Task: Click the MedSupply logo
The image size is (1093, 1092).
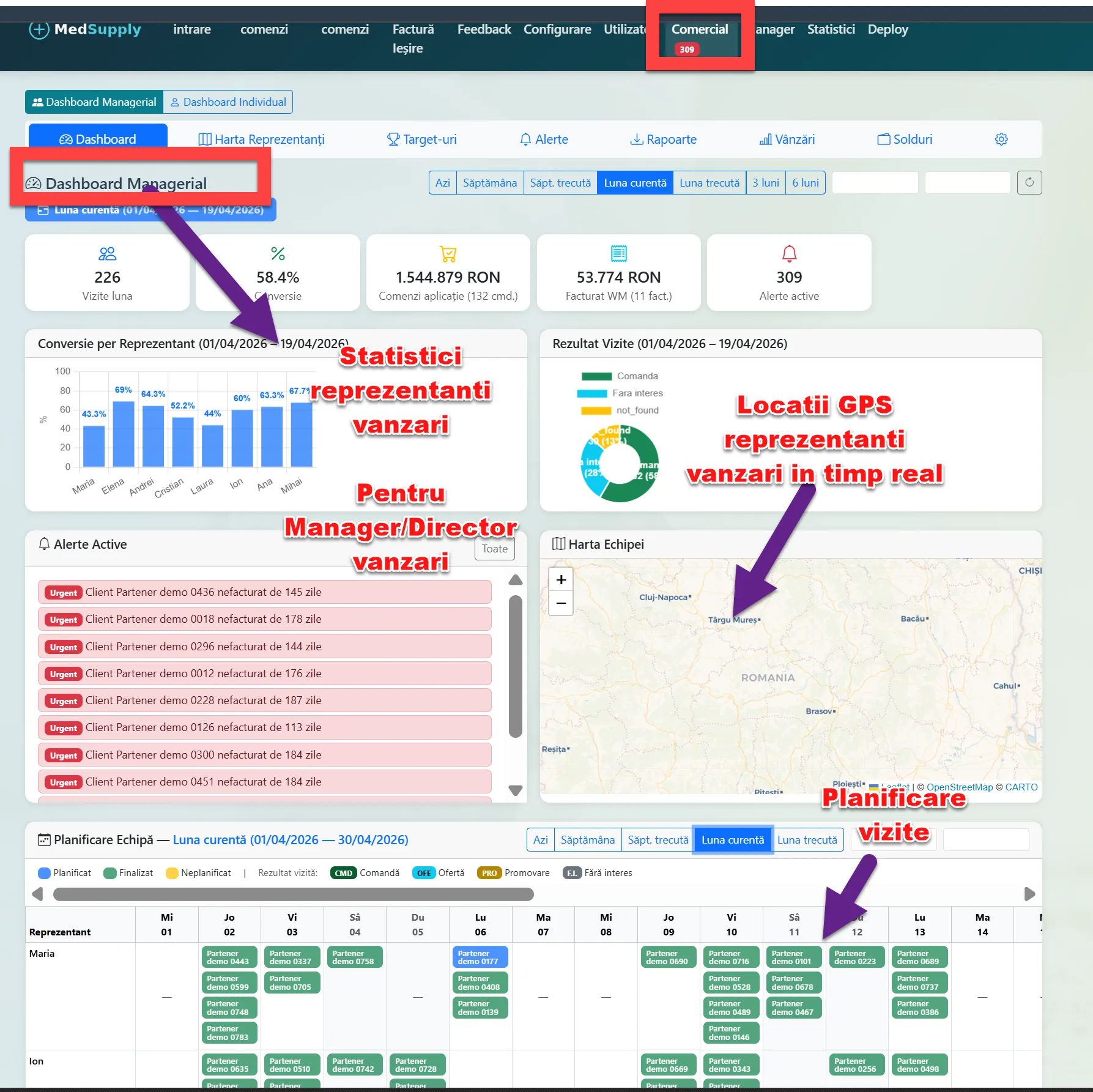Action: click(85, 29)
